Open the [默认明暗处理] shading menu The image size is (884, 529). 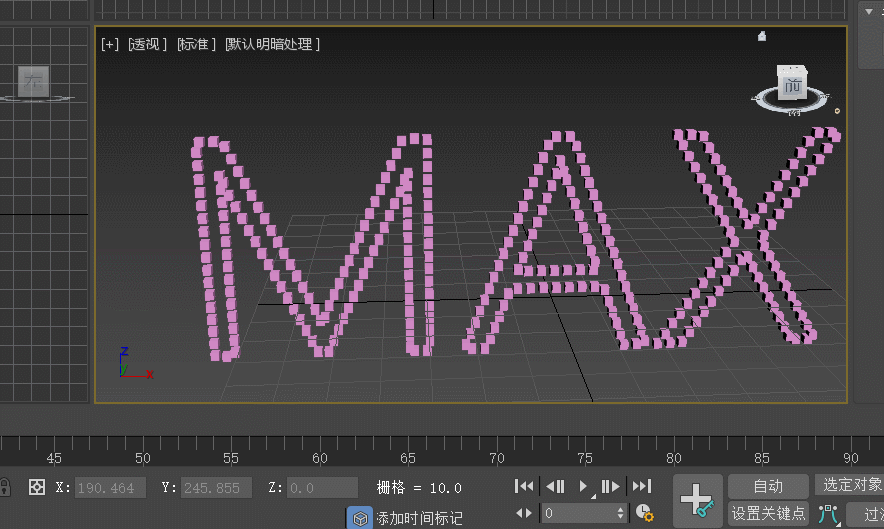pyautogui.click(x=272, y=44)
